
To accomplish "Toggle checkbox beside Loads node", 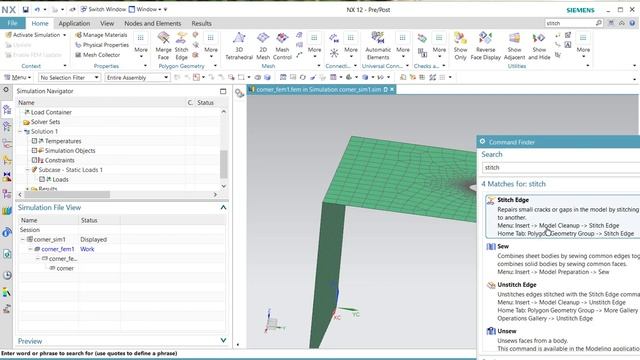I will (x=42, y=179).
